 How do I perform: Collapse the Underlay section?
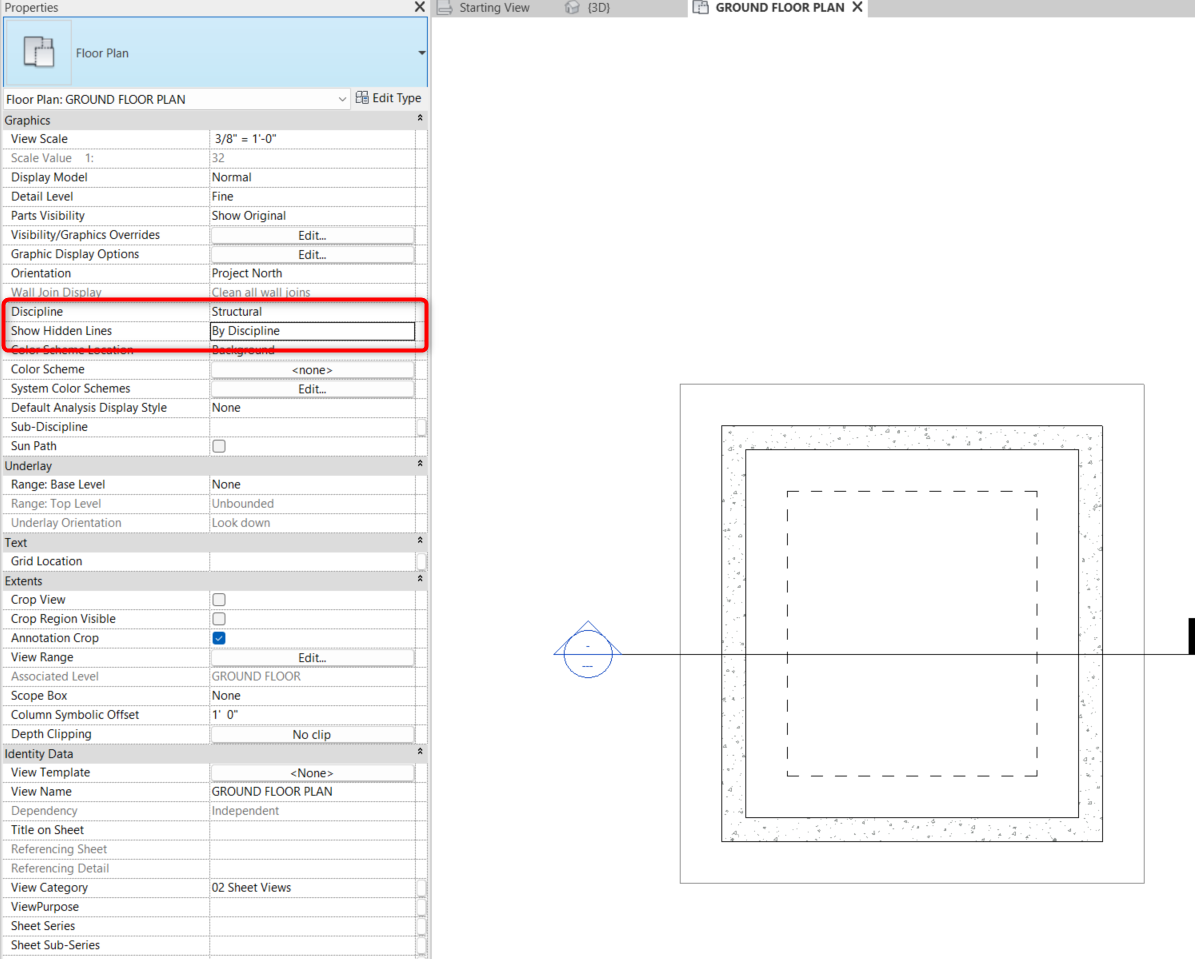(x=419, y=464)
